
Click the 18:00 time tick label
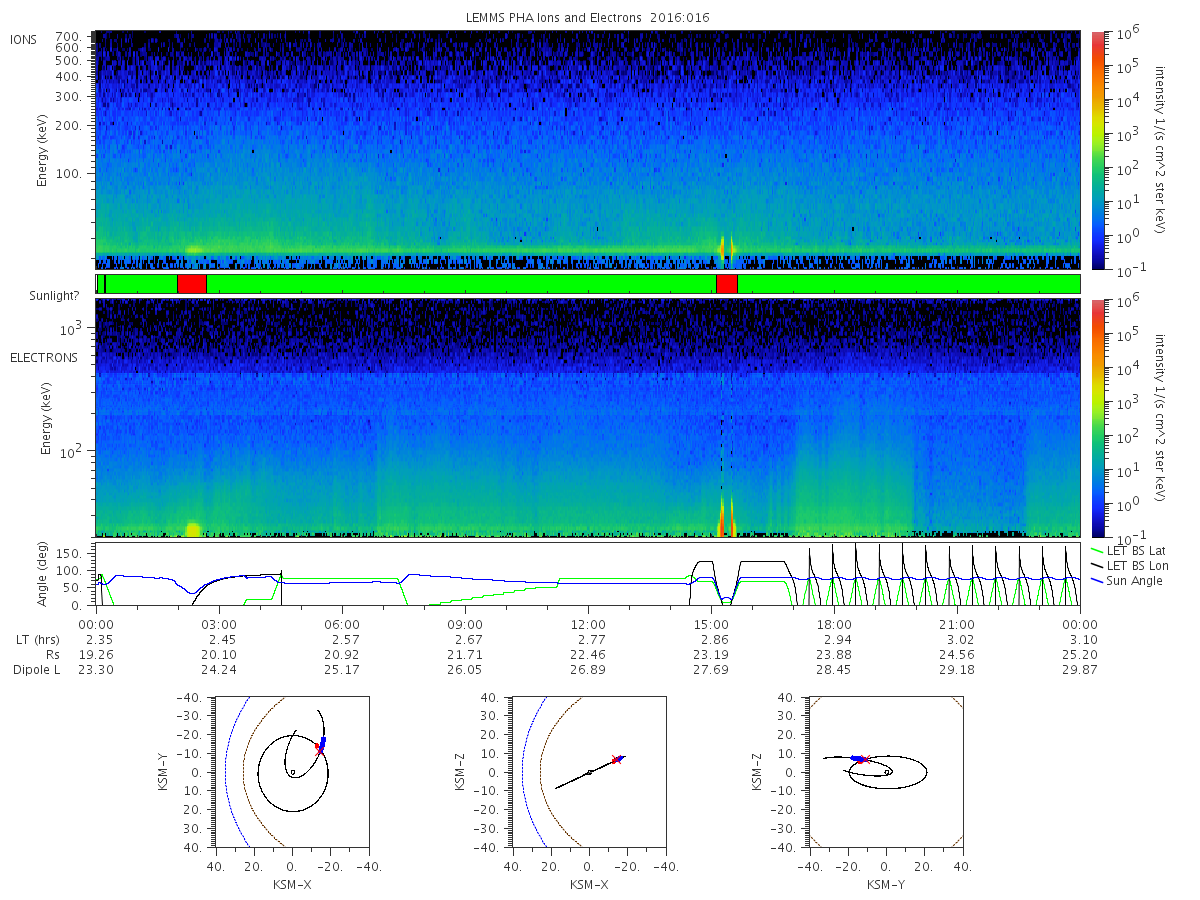[x=834, y=623]
